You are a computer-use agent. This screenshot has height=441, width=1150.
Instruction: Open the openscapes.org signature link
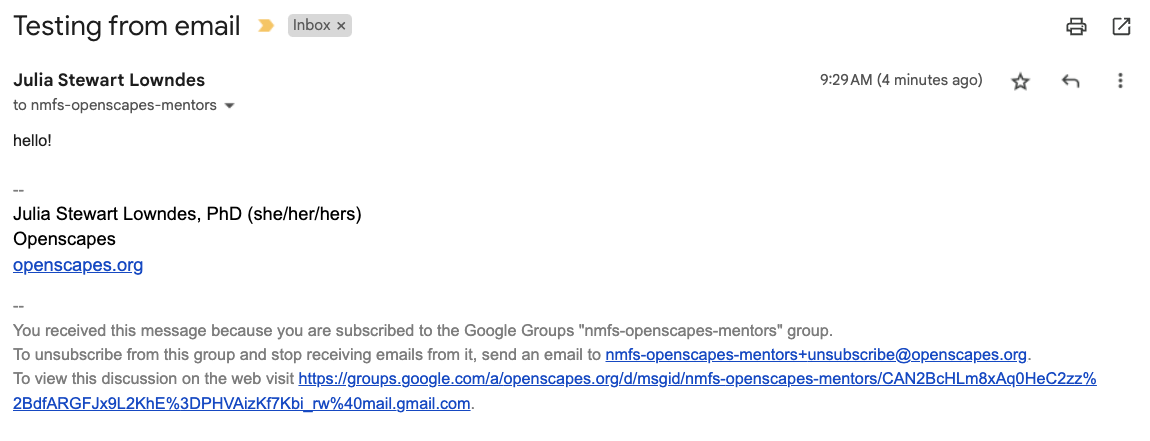point(78,265)
